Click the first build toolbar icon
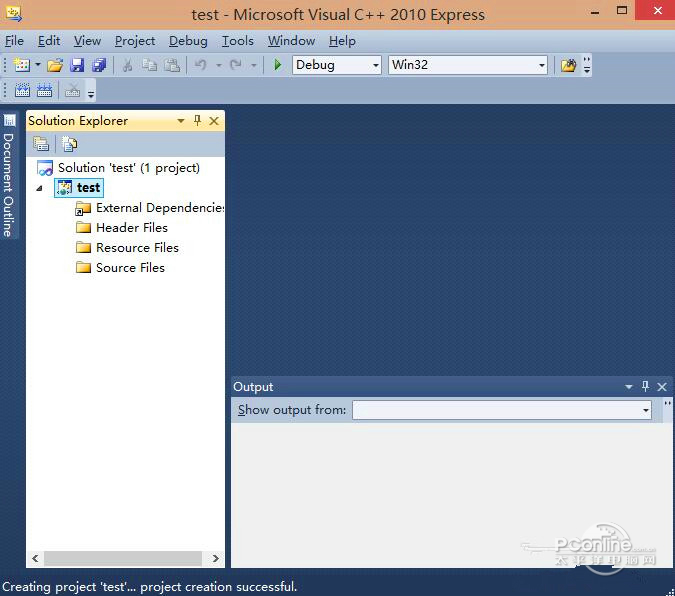Image resolution: width=675 pixels, height=596 pixels. [22, 90]
